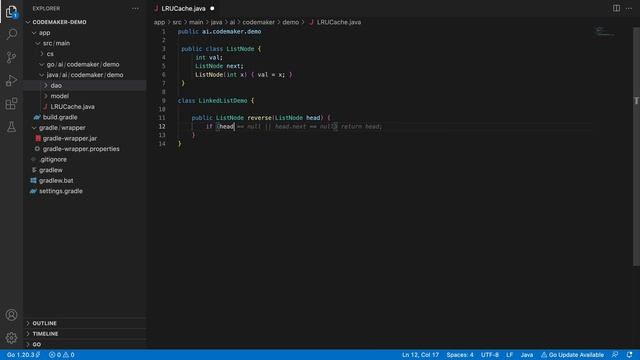Image resolution: width=640 pixels, height=360 pixels.
Task: Click Ln 12, Col 17 cursor position
Action: click(420, 355)
